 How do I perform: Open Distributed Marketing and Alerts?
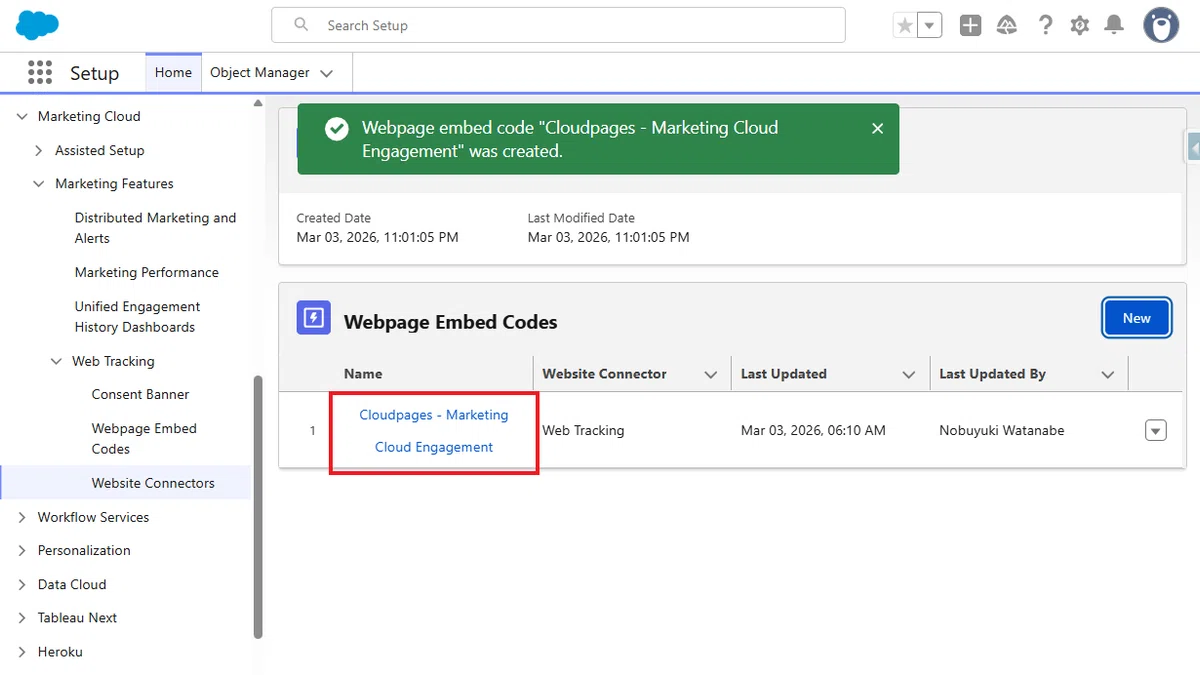(155, 228)
